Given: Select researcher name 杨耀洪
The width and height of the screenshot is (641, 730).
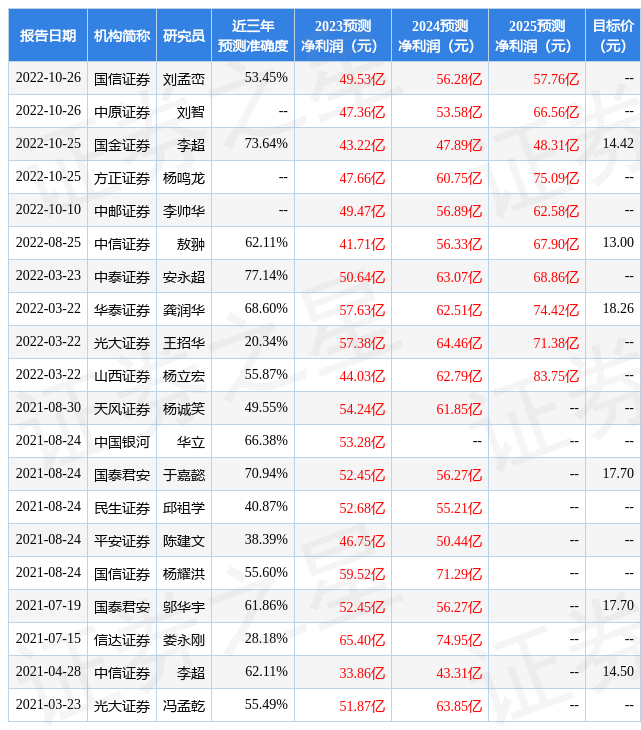Looking at the screenshot, I should pos(184,574).
